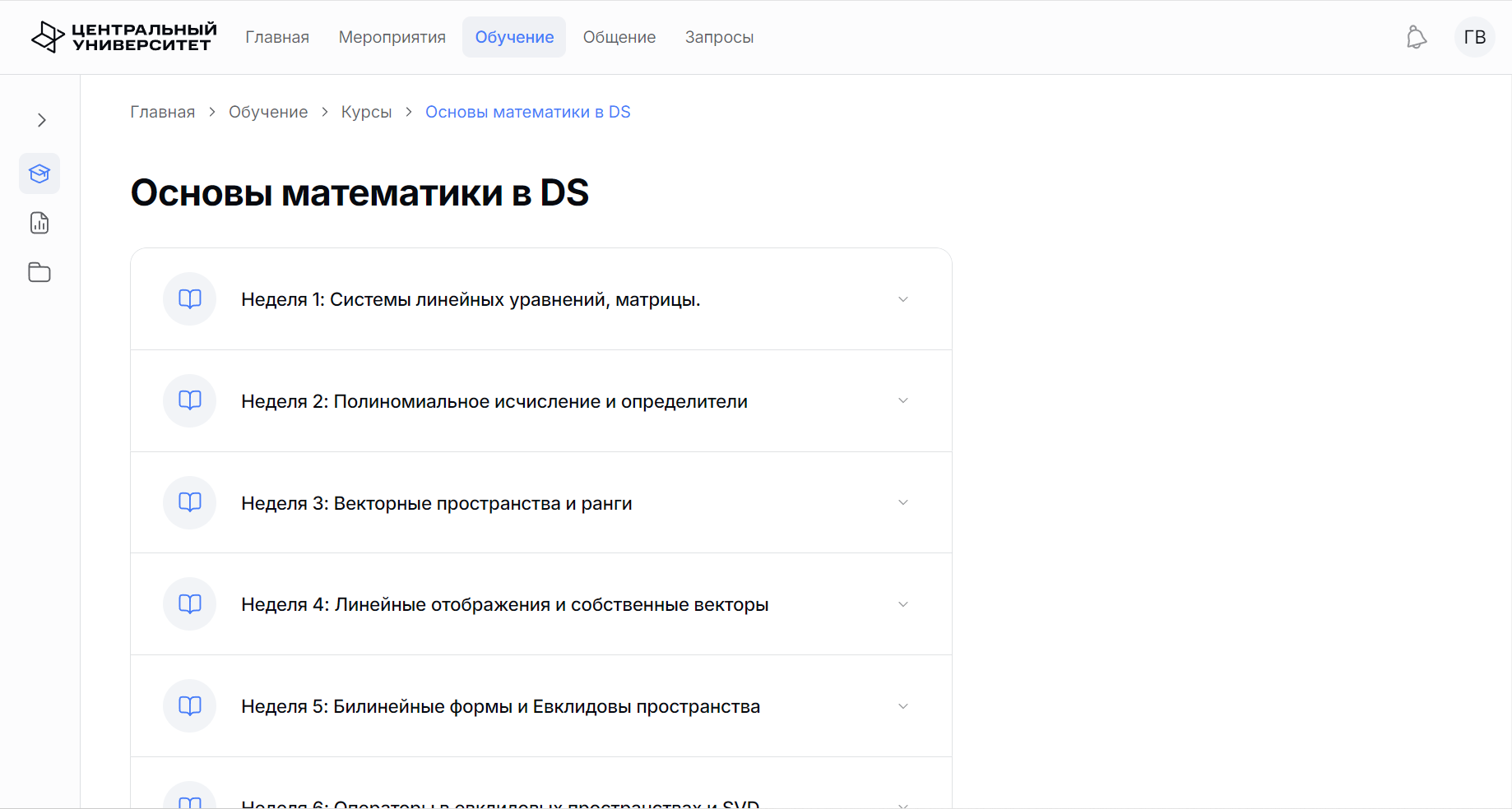The height and width of the screenshot is (809, 1512).
Task: Click the Центральный Университет logo
Action: [123, 36]
